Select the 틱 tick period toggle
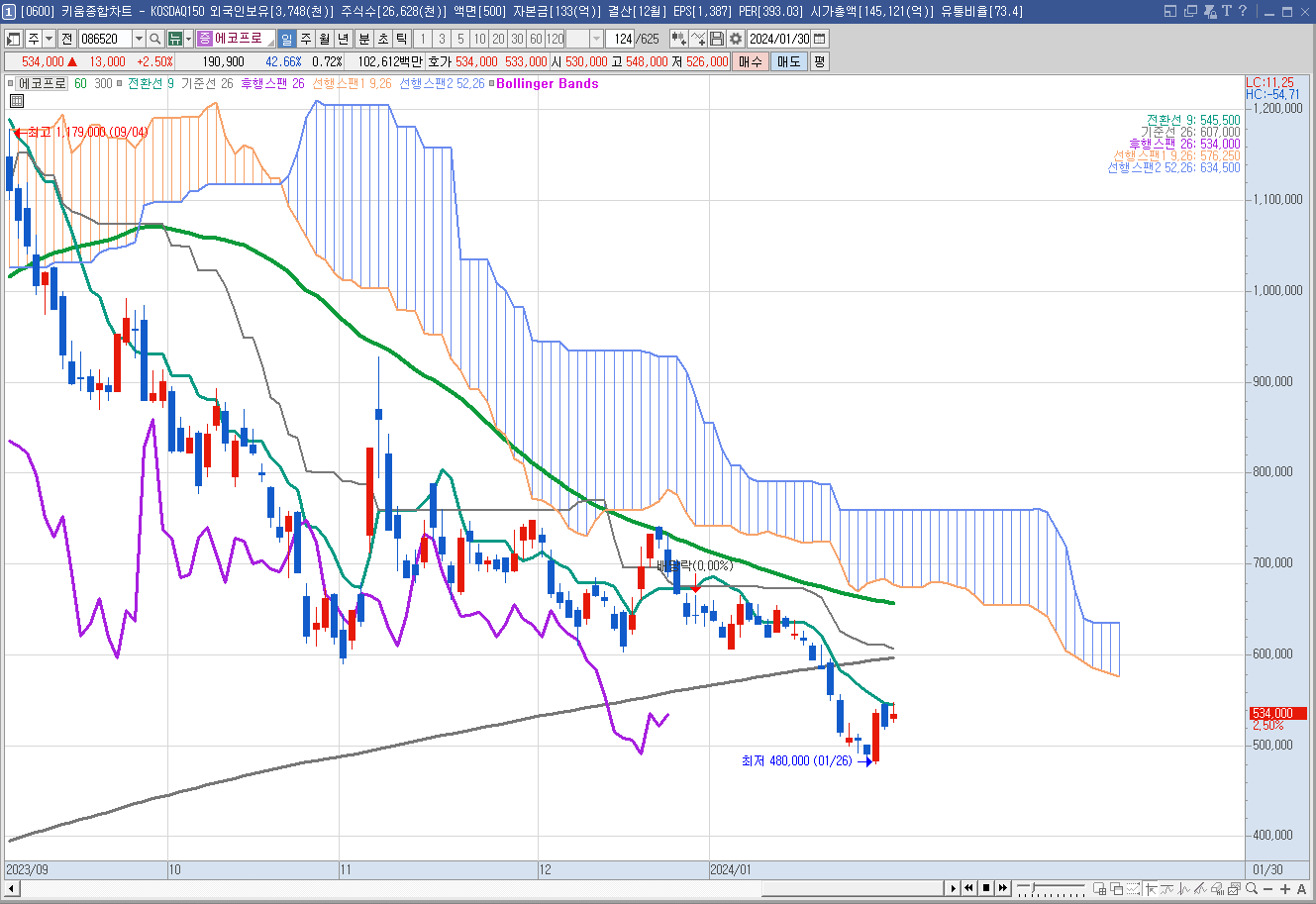The width and height of the screenshot is (1316, 904). pyautogui.click(x=401, y=39)
